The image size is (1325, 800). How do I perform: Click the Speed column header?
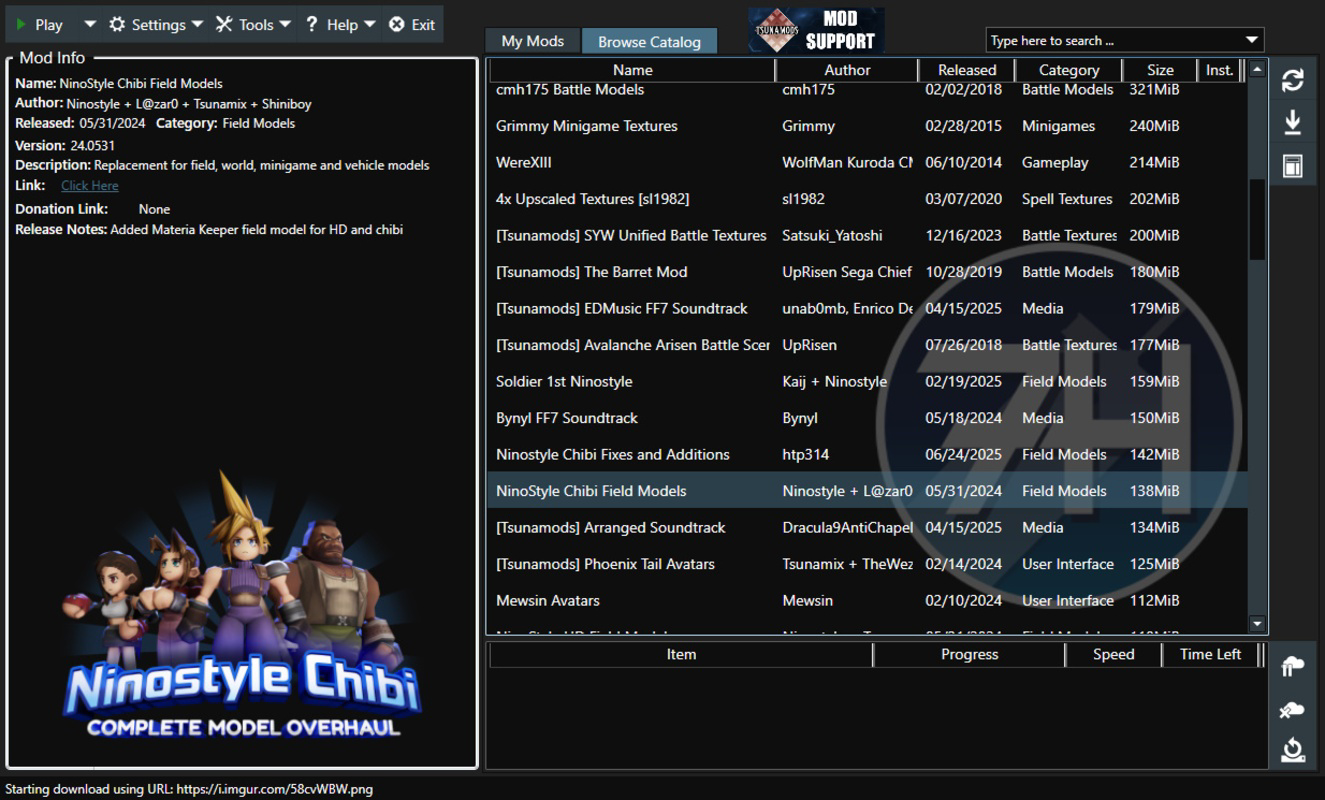point(1113,654)
